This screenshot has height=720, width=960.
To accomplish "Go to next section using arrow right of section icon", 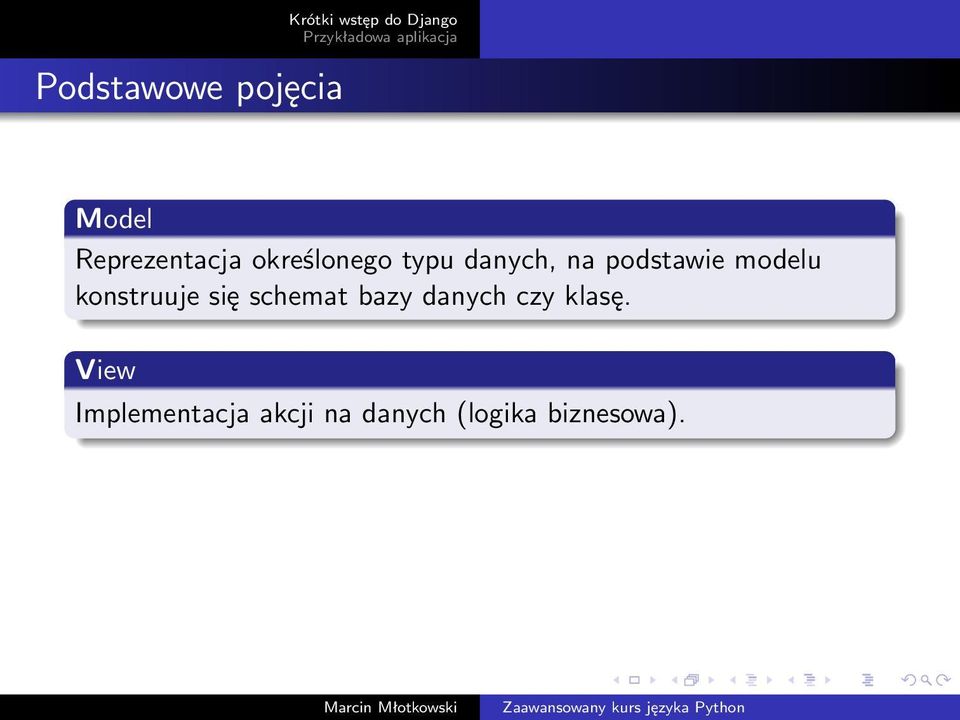I will [x=827, y=680].
